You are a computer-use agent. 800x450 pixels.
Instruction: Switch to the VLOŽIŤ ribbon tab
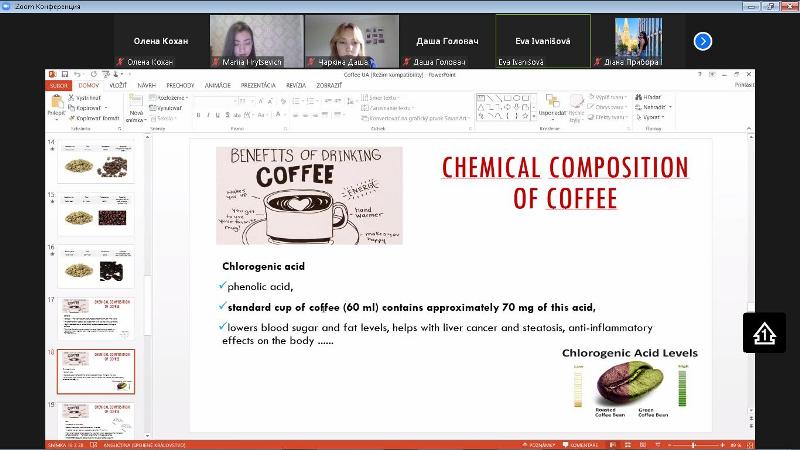(118, 86)
